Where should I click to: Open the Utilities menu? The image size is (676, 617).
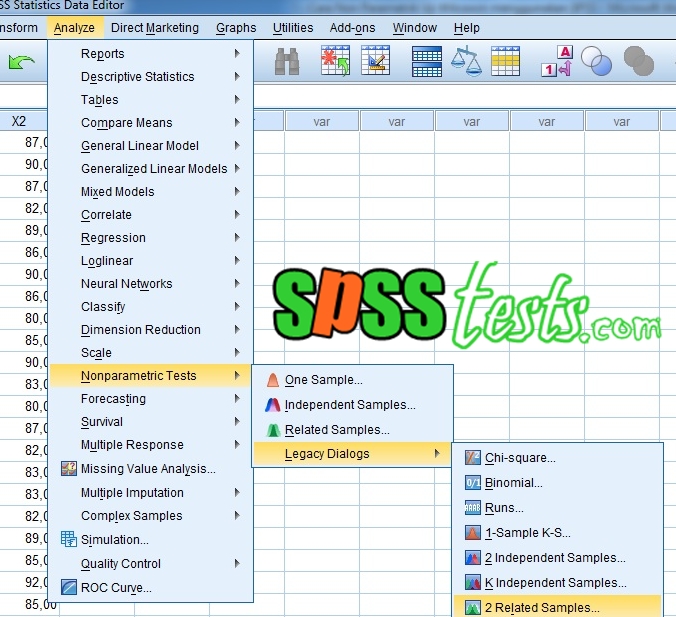tap(293, 28)
